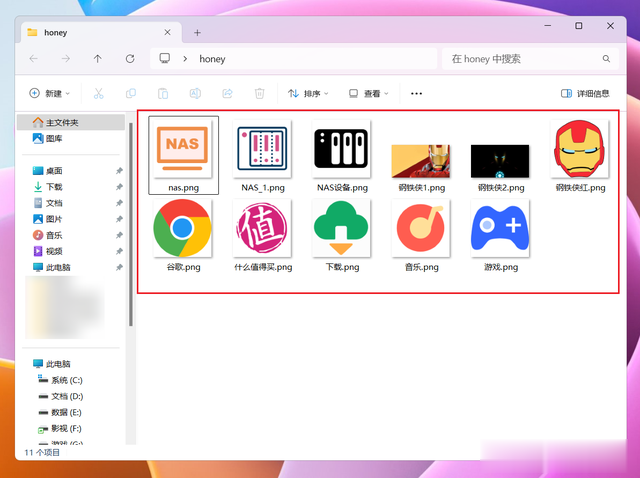The width and height of the screenshot is (640, 478).
Task: Go up one folder level
Action: tap(98, 59)
